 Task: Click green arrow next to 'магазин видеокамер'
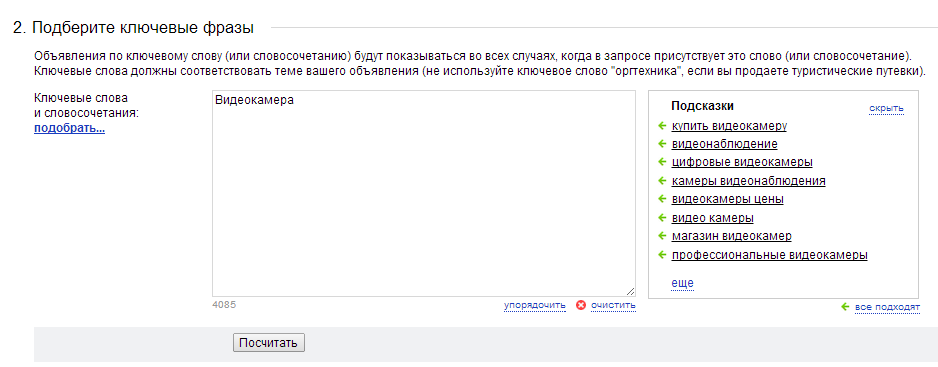coord(662,236)
